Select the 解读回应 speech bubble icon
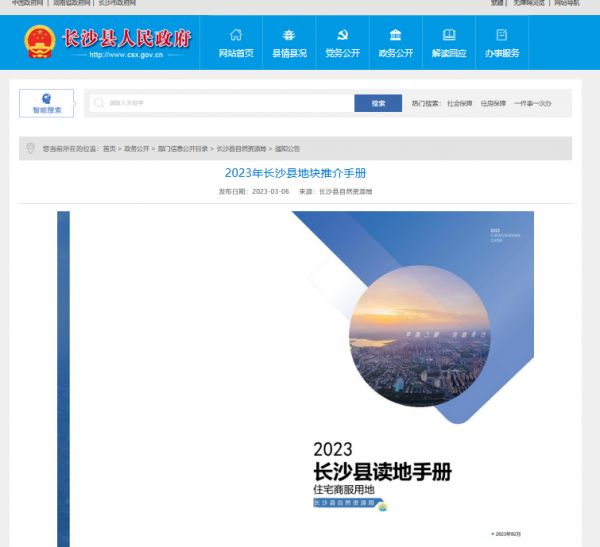The image size is (600, 547). (448, 35)
